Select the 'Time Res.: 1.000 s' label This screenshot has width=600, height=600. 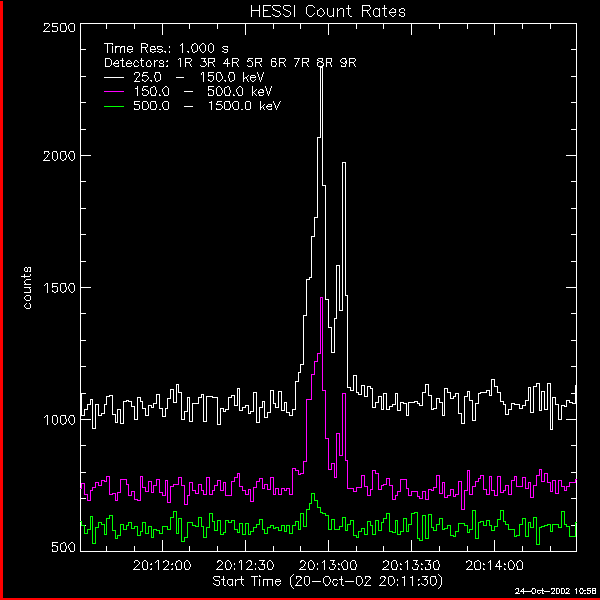tap(166, 49)
